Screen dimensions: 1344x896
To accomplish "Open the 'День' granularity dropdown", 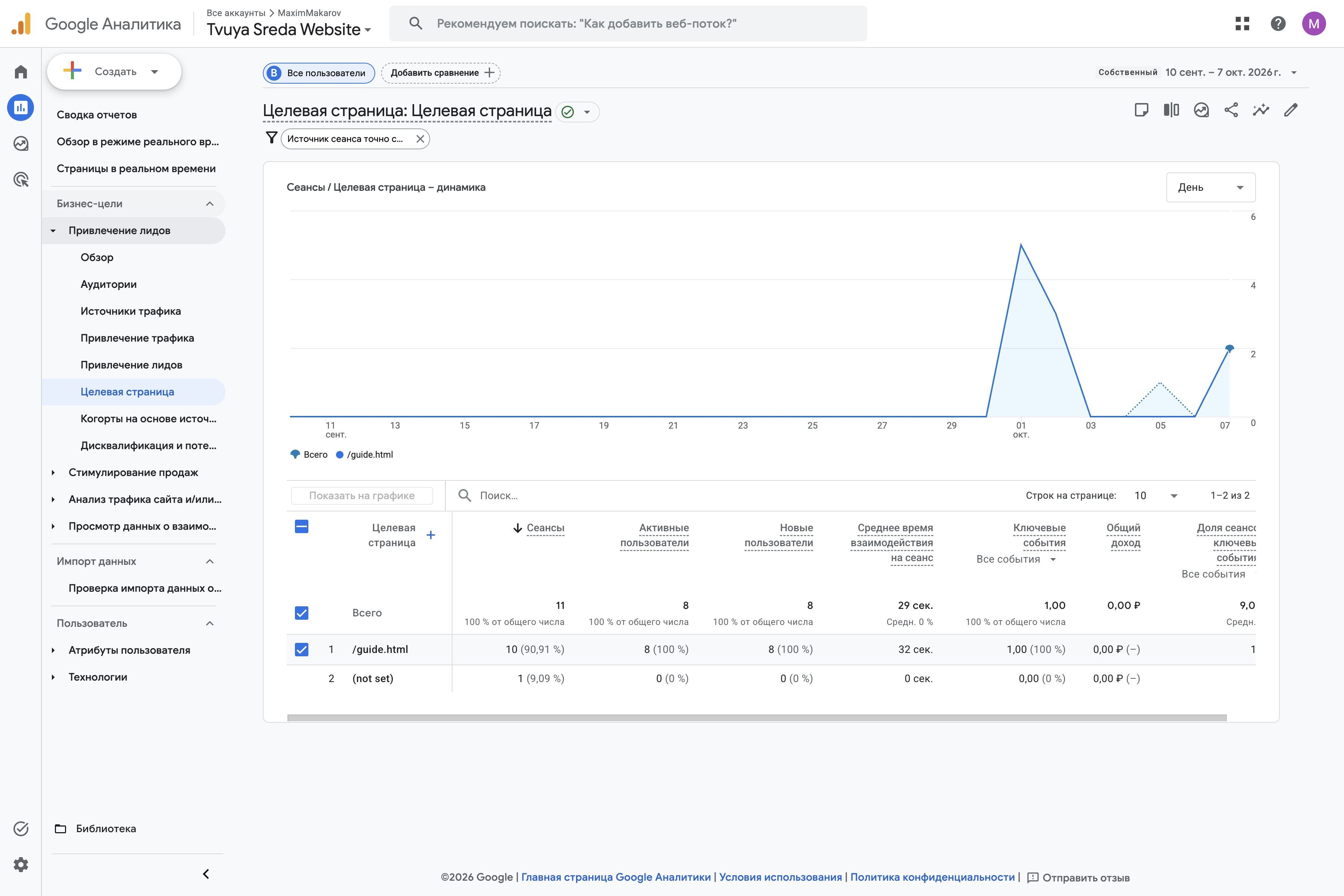I will (1210, 187).
